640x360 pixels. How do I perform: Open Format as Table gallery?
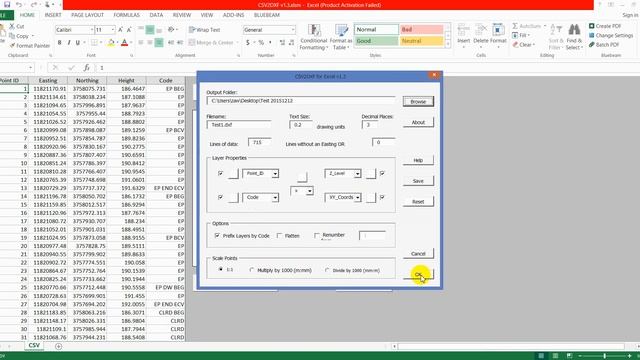pyautogui.click(x=341, y=37)
